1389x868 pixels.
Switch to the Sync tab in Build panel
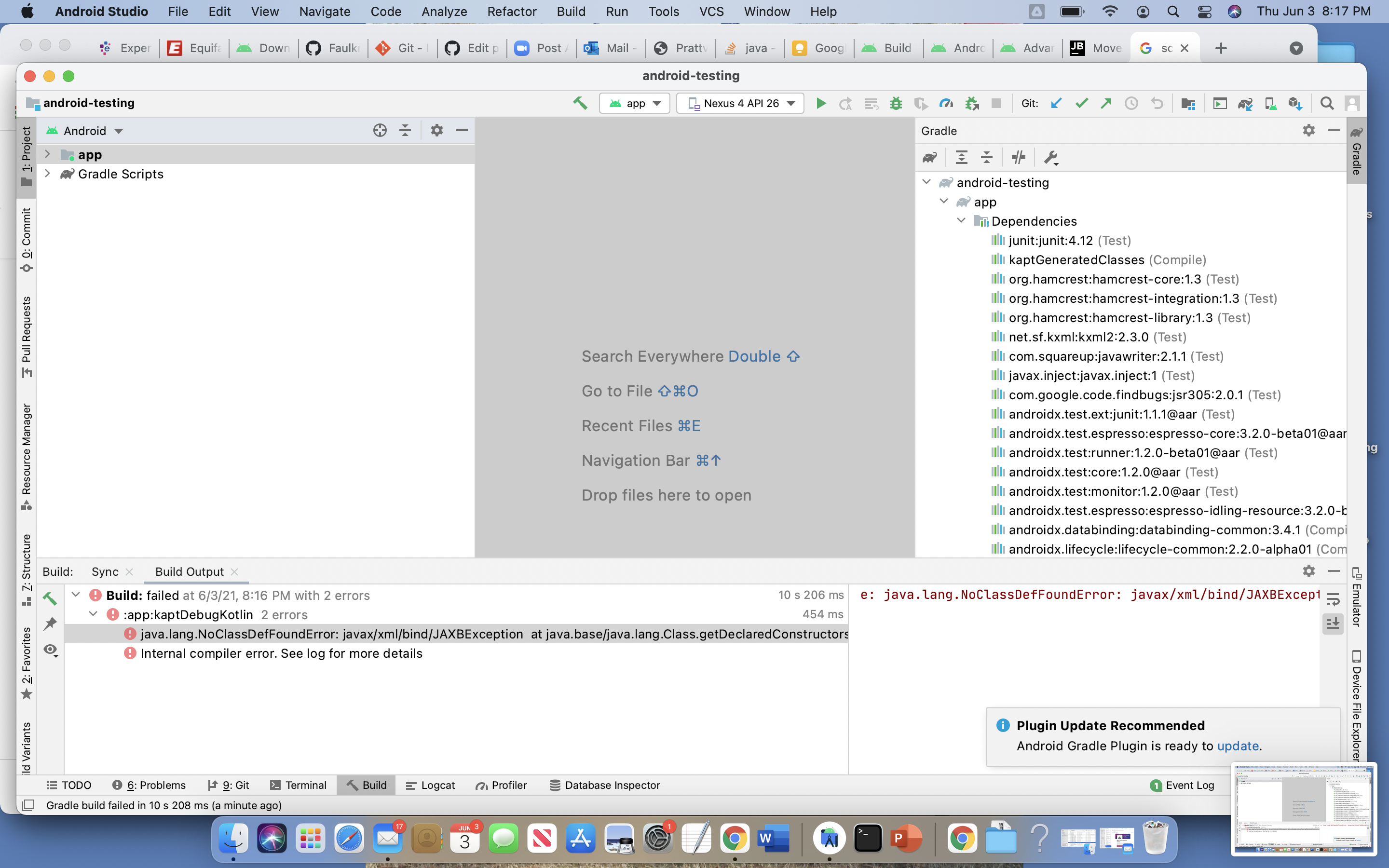coord(105,572)
